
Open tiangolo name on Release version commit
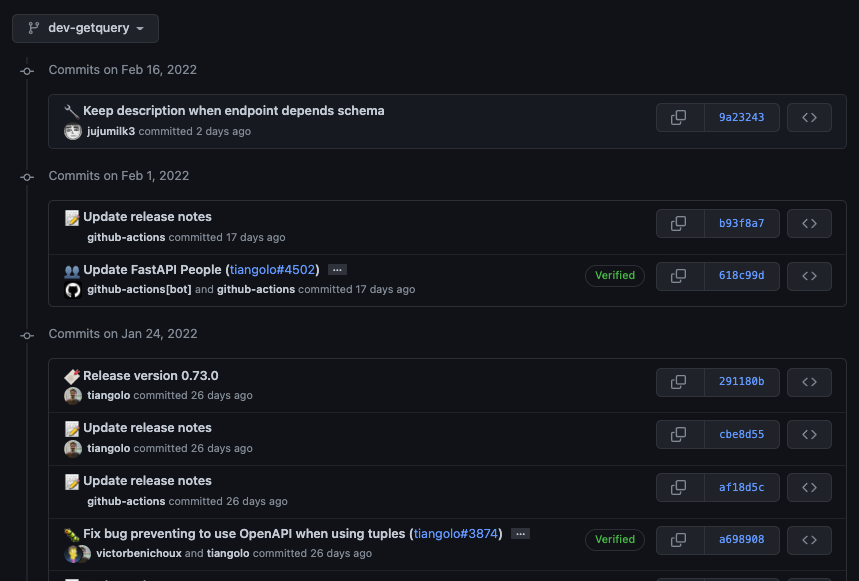tap(108, 395)
